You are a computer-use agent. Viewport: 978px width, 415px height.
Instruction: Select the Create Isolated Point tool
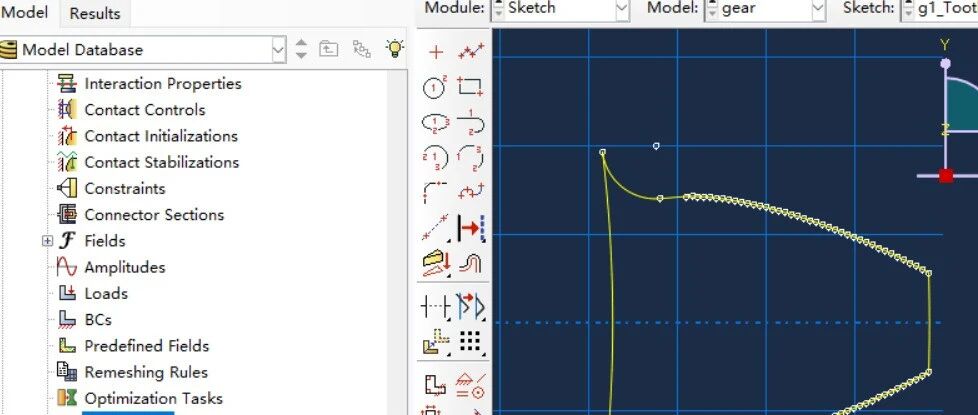pyautogui.click(x=435, y=52)
